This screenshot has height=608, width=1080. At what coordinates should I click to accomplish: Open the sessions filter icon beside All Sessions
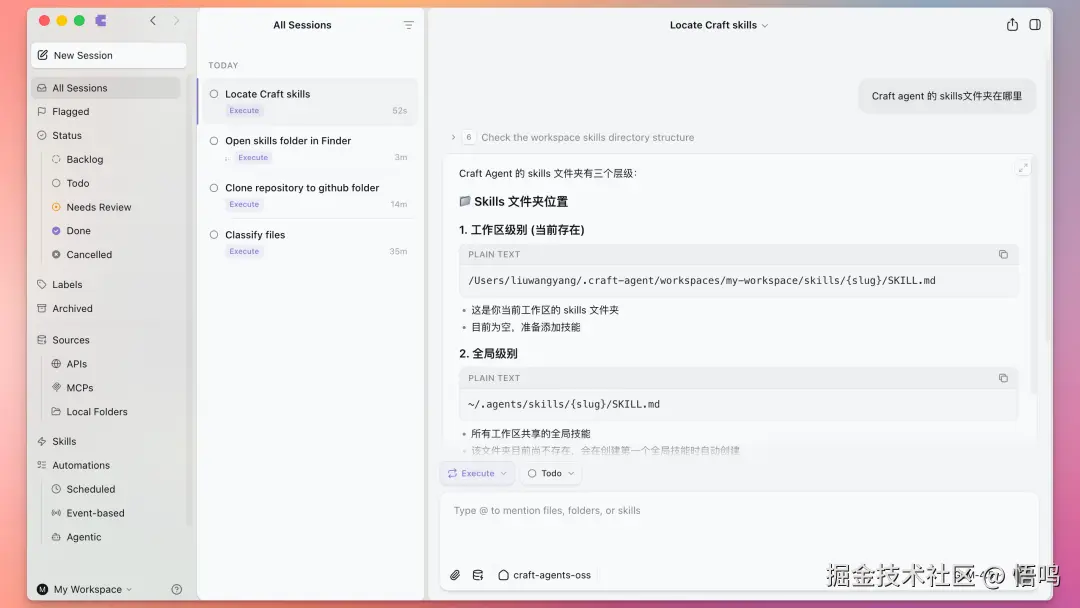pyautogui.click(x=408, y=24)
